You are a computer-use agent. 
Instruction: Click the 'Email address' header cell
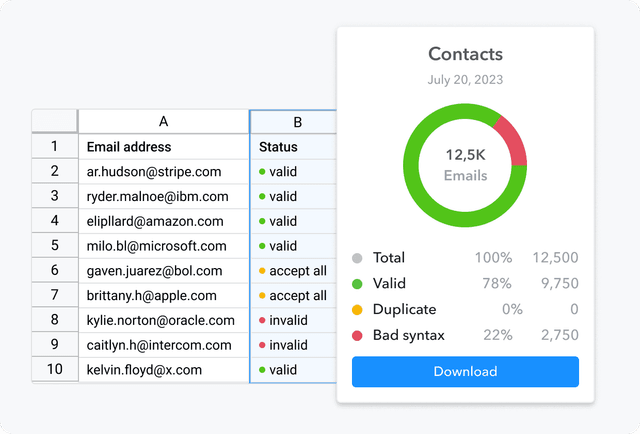(164, 147)
